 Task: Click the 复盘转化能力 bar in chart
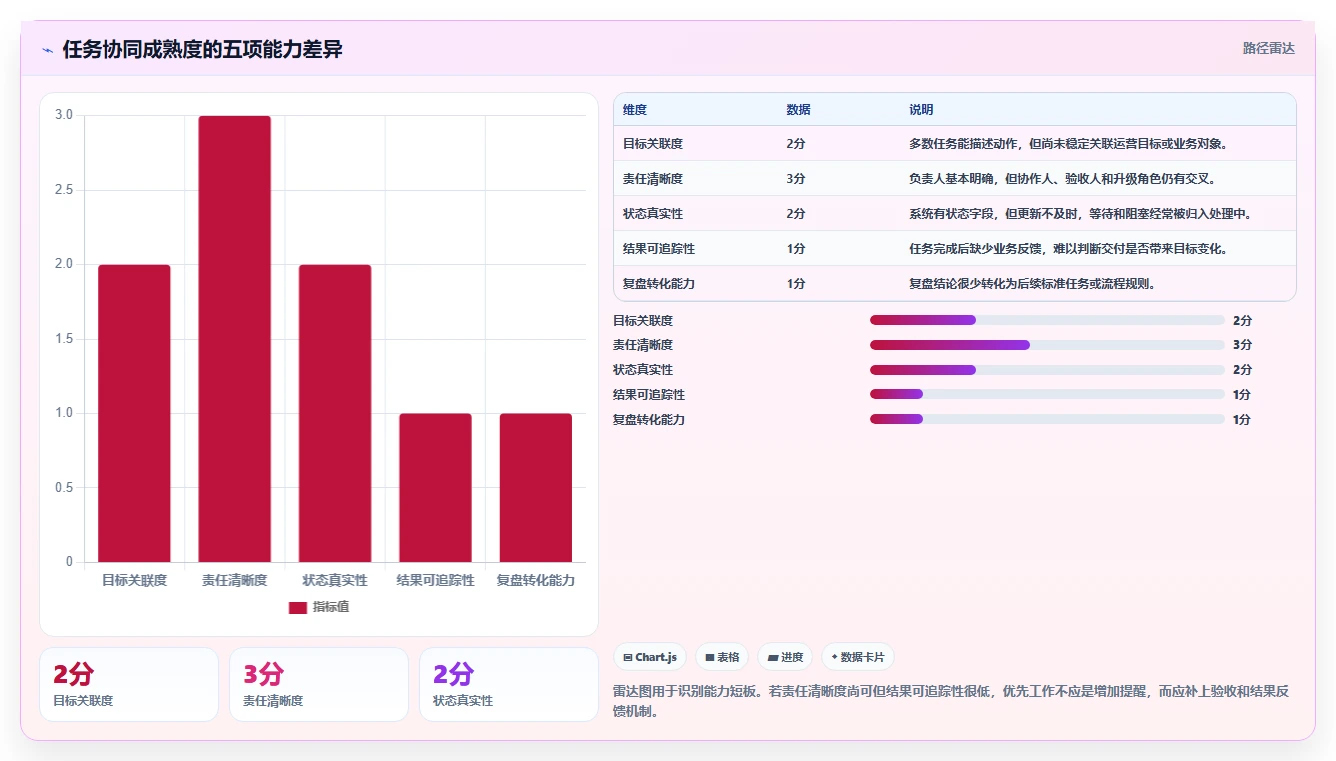pyautogui.click(x=536, y=488)
